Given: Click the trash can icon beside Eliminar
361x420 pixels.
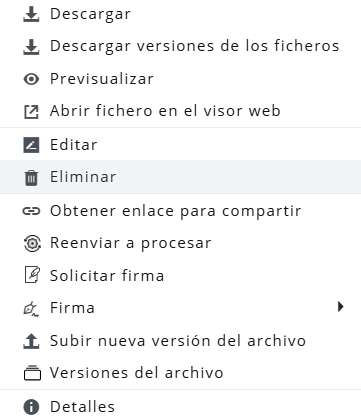Looking at the screenshot, I should [x=31, y=177].
